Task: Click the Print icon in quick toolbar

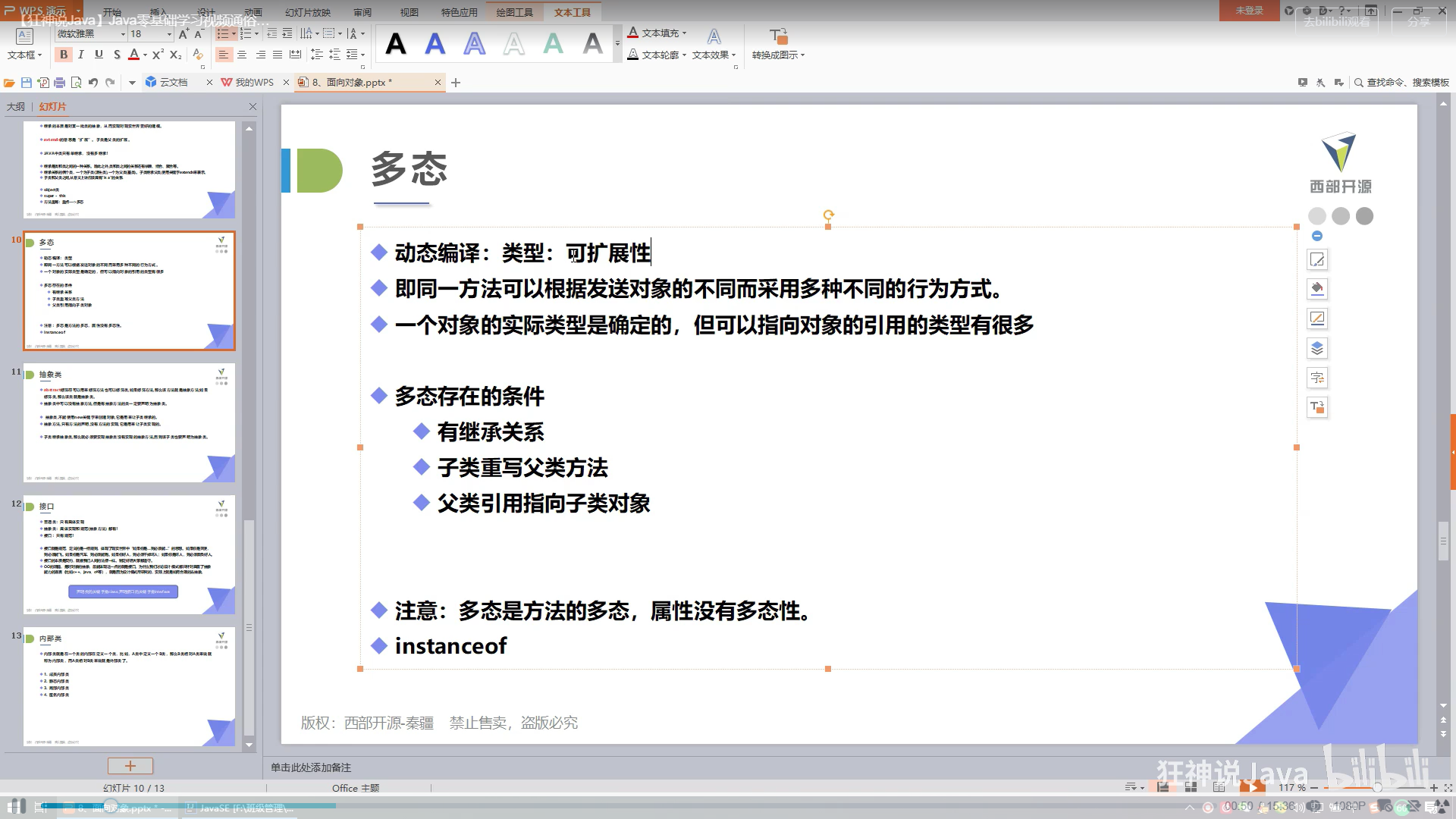Action: [x=59, y=83]
